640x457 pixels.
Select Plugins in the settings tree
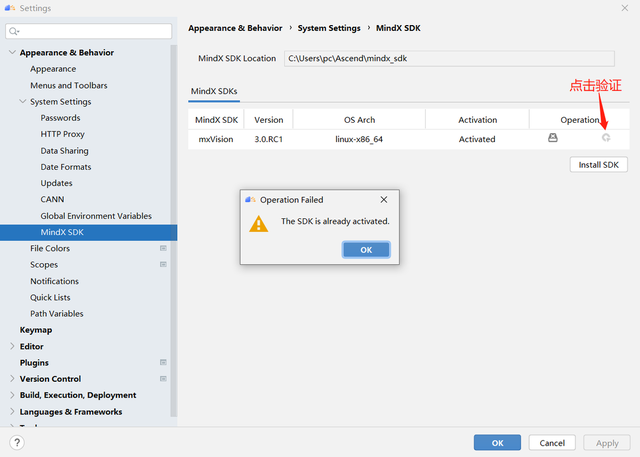(x=34, y=363)
